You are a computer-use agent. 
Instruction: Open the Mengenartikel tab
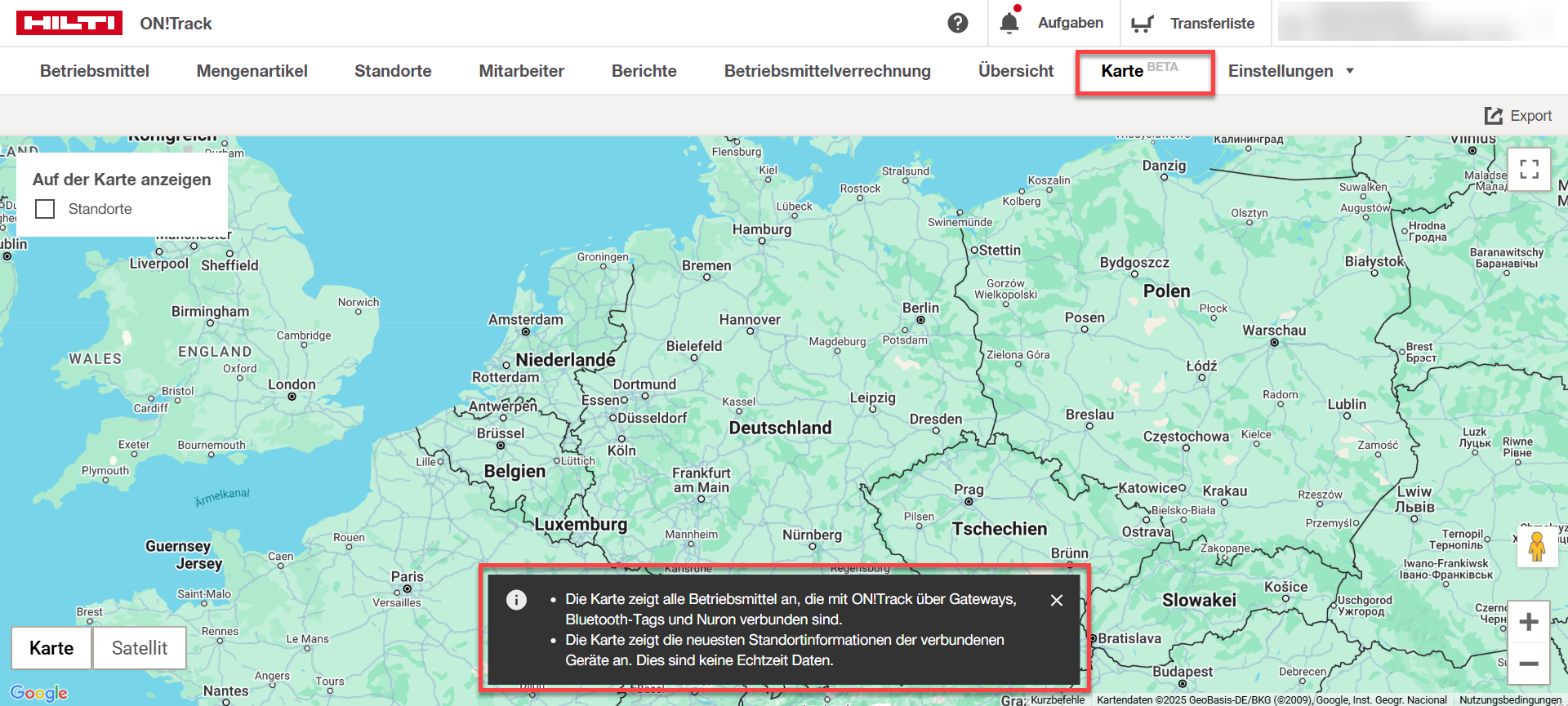pos(252,71)
